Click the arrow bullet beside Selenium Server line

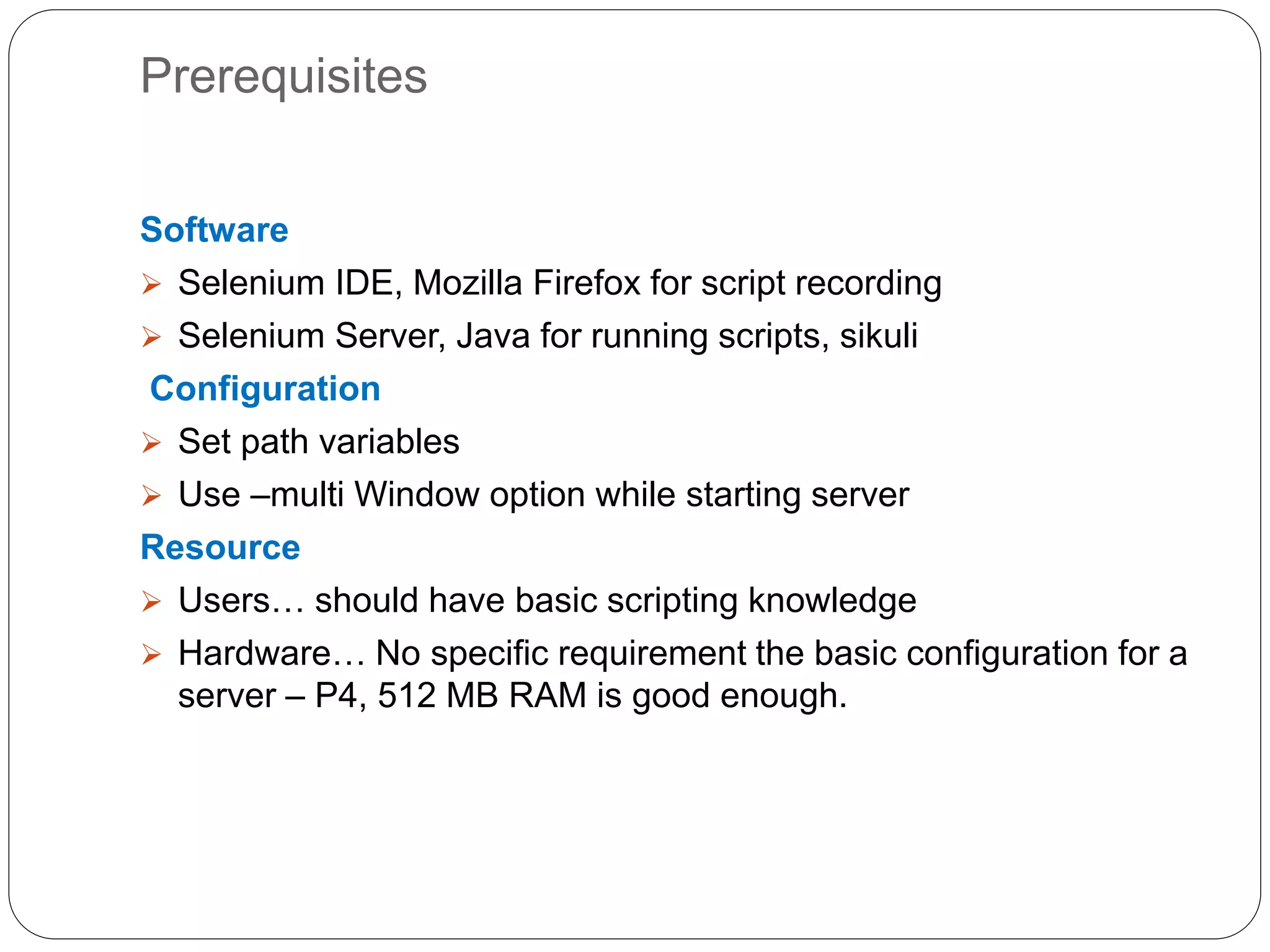click(151, 337)
